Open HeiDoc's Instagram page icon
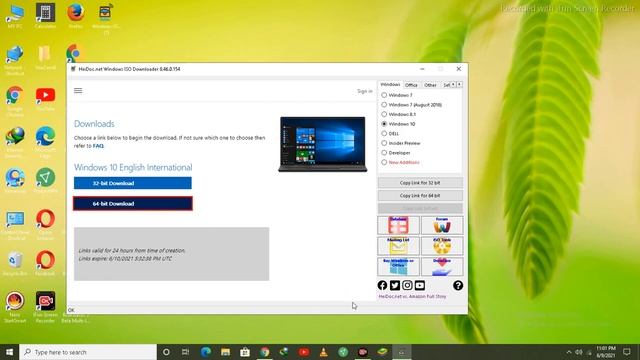640x360 pixels. coord(407,285)
